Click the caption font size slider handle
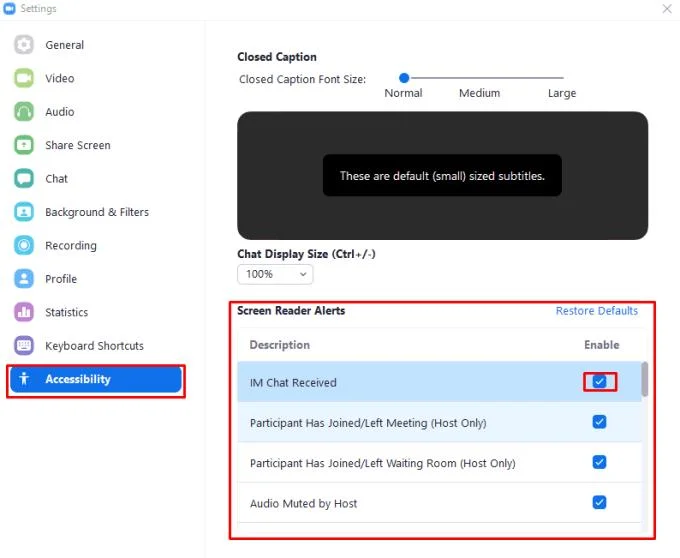This screenshot has width=680, height=558. 404,78
